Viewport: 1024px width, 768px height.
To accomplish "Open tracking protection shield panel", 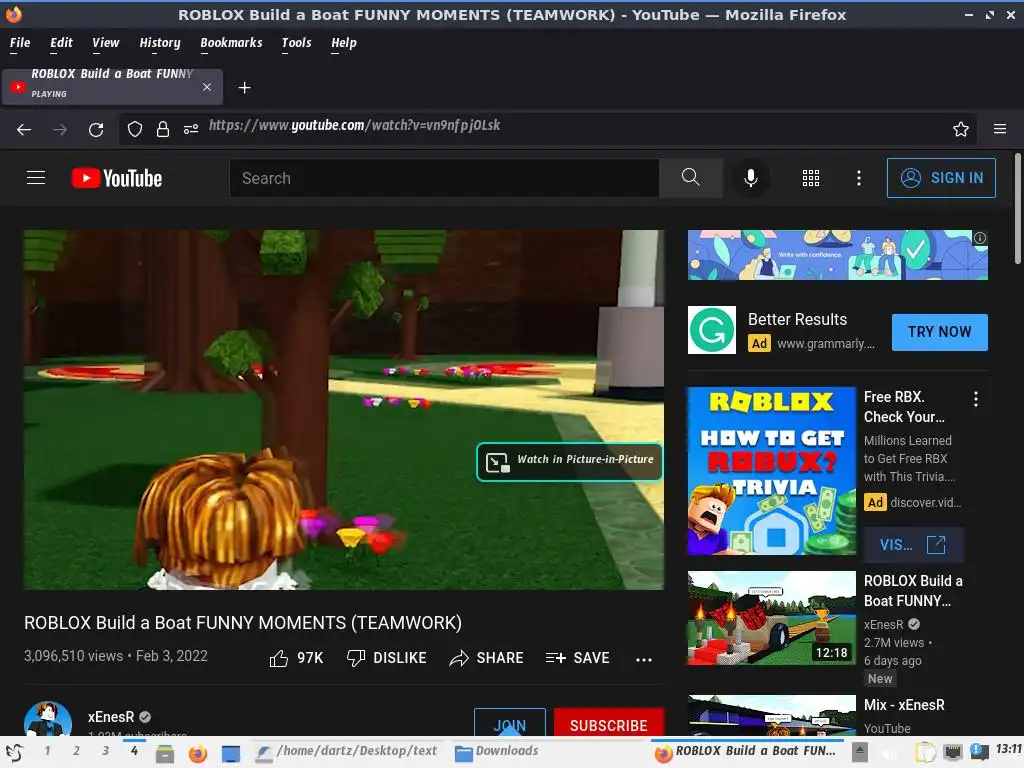I will tap(135, 129).
